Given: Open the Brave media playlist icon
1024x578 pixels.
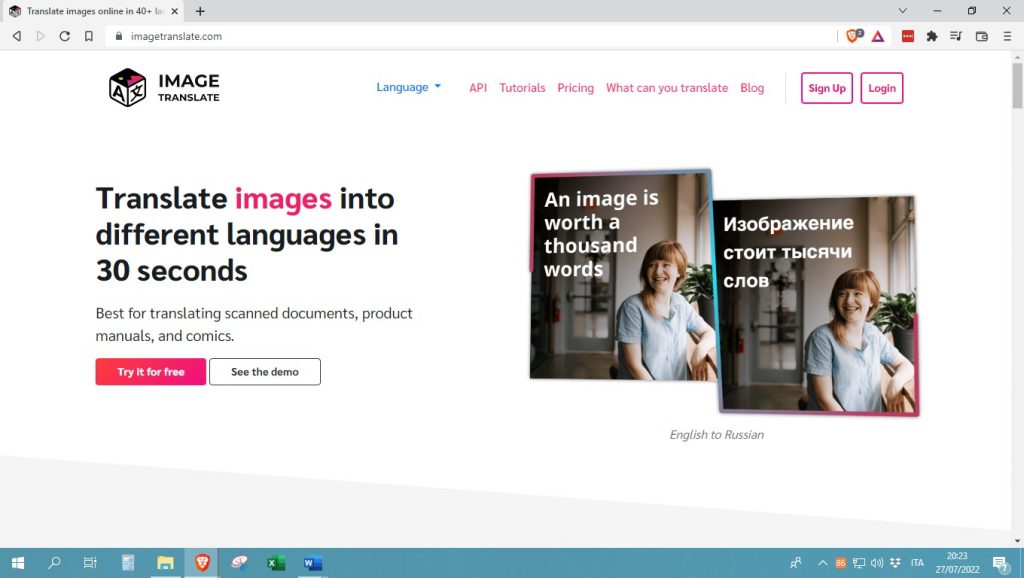Looking at the screenshot, I should click(x=956, y=36).
